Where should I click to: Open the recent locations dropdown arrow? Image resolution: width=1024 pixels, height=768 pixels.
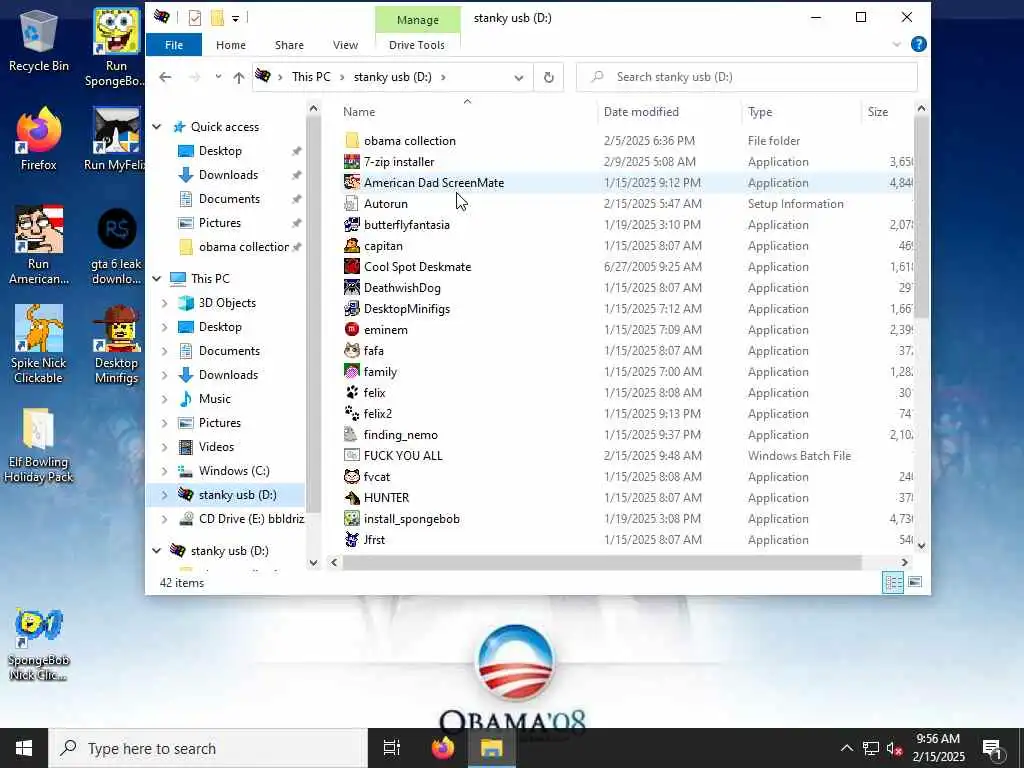[218, 77]
